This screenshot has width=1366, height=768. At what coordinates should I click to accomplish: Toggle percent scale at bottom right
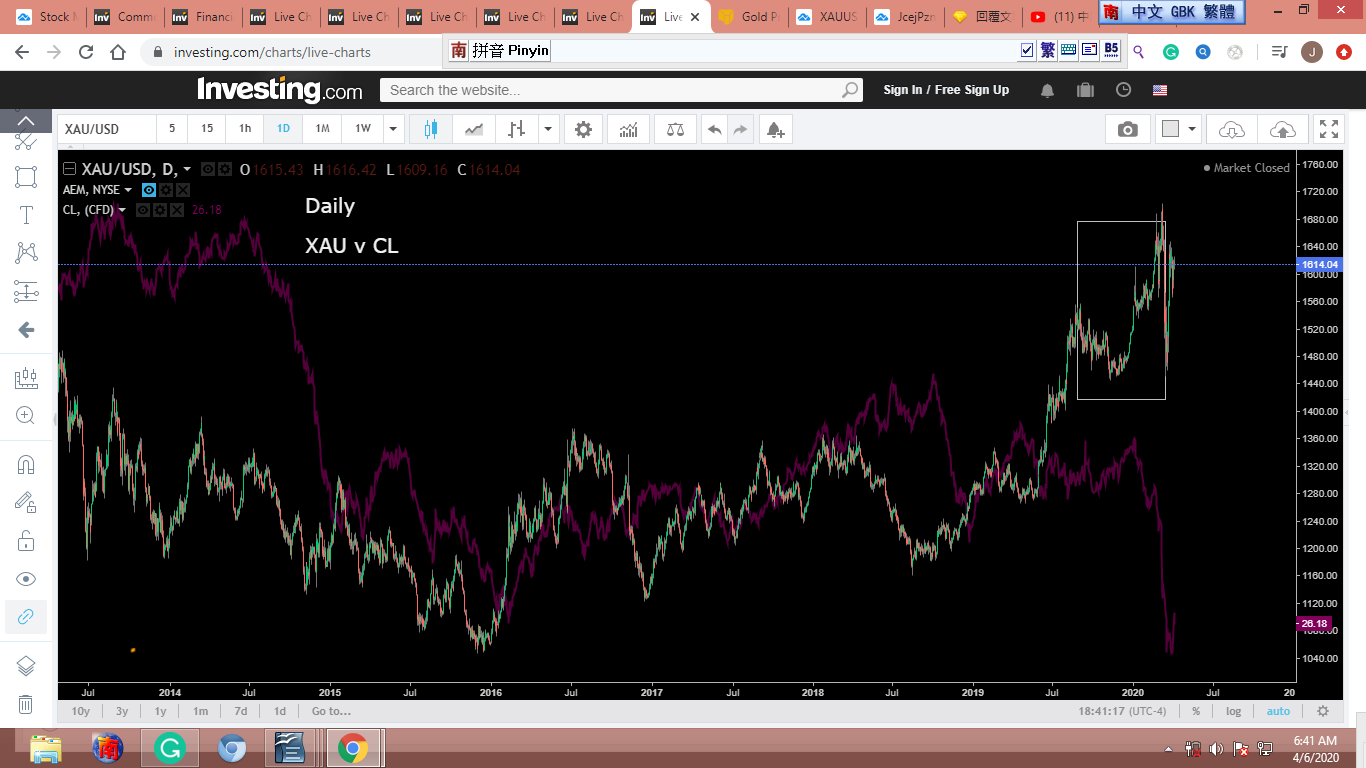click(x=1196, y=711)
